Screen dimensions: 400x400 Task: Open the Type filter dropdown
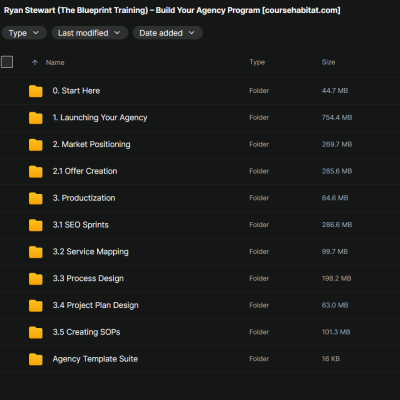pos(24,33)
